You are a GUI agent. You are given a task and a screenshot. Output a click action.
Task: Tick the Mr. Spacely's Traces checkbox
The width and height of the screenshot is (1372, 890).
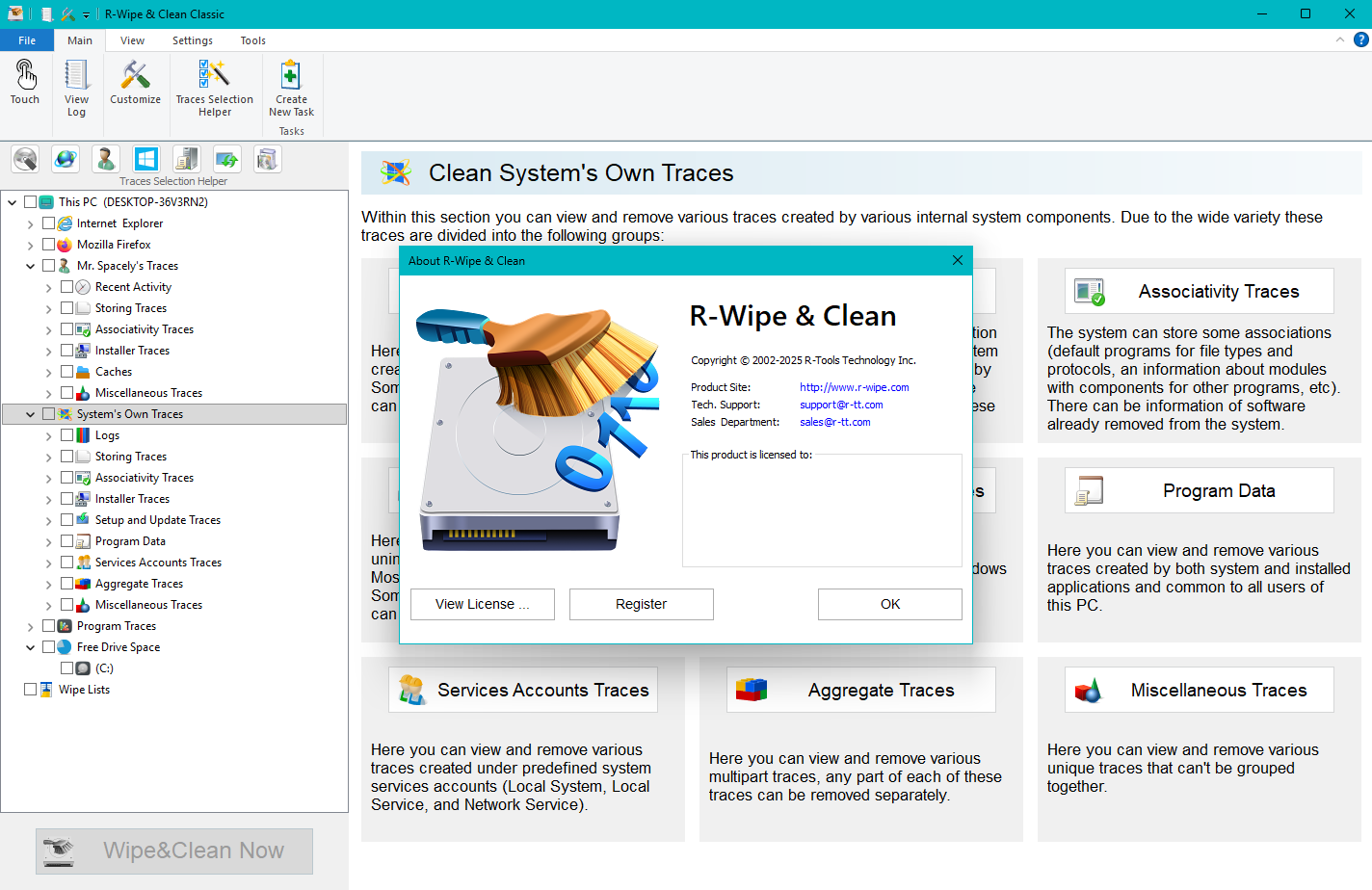(48, 266)
